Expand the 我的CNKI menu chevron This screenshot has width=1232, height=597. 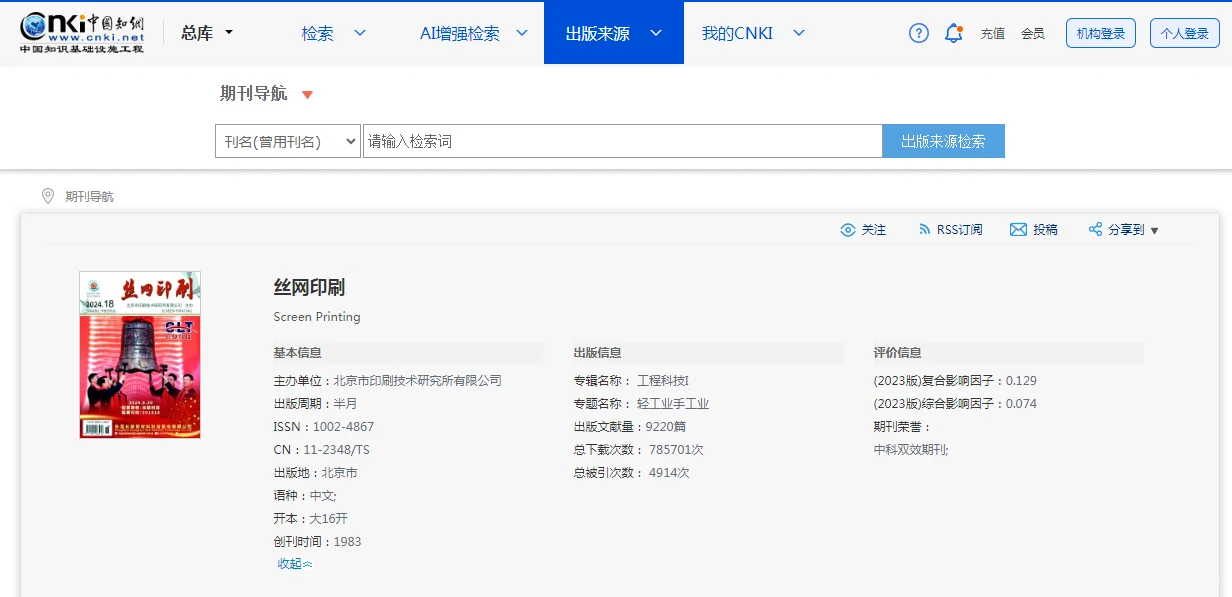coord(798,32)
